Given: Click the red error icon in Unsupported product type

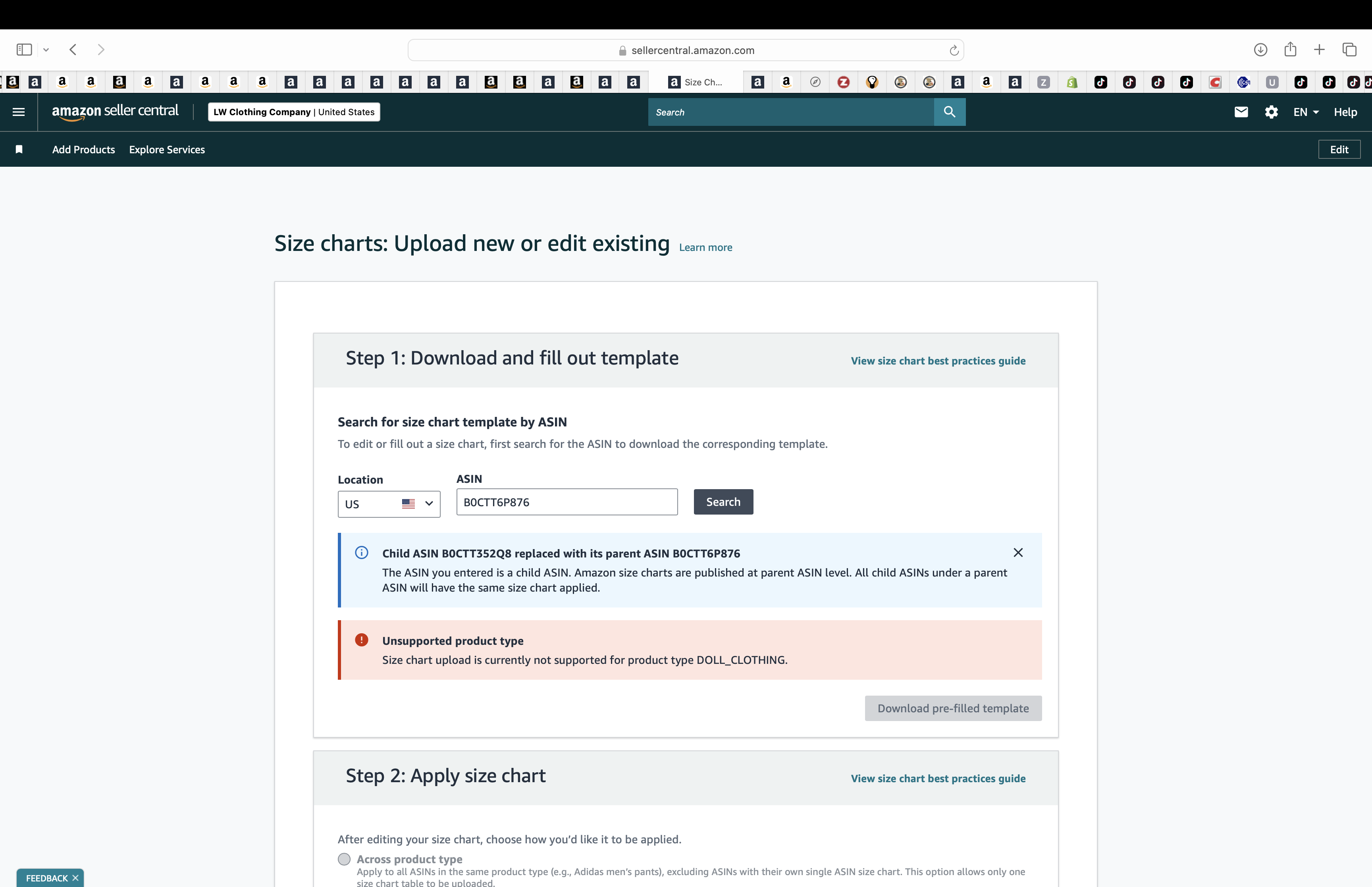Looking at the screenshot, I should (362, 640).
